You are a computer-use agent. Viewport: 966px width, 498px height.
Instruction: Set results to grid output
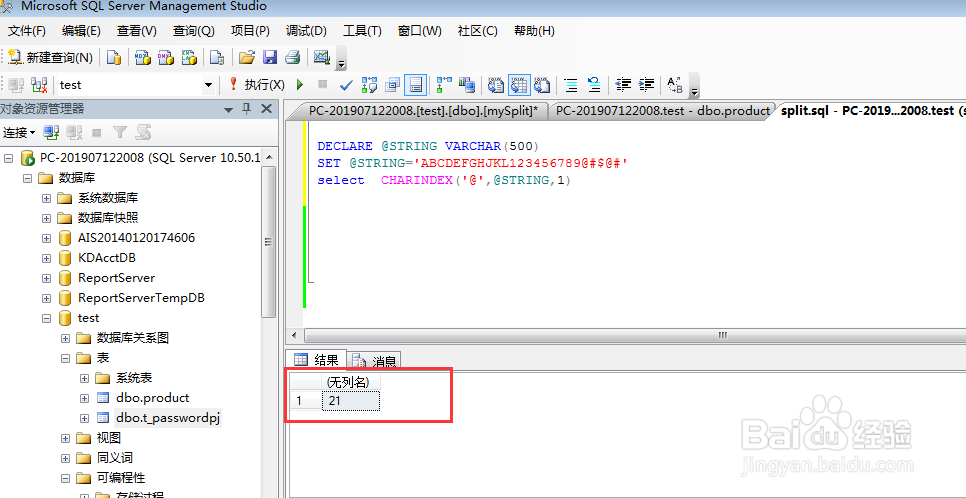click(x=519, y=84)
